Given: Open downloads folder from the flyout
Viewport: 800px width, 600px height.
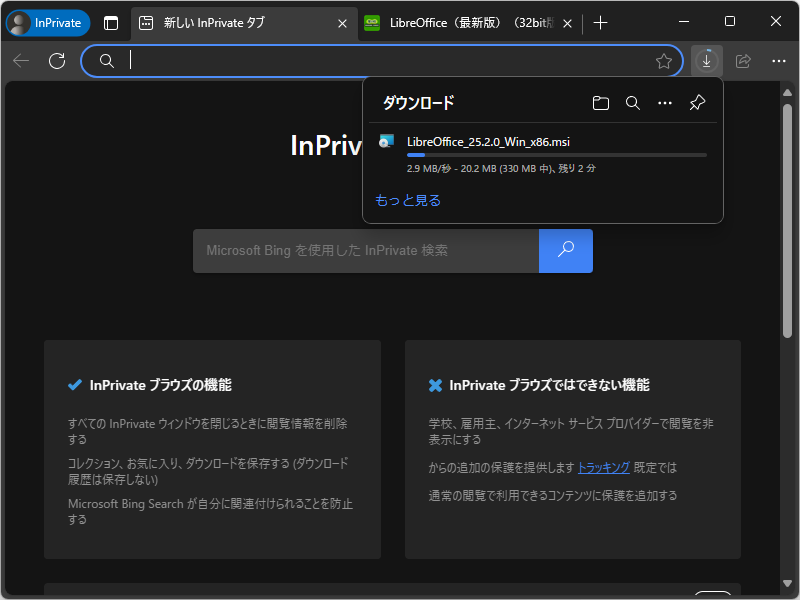Looking at the screenshot, I should coord(600,102).
